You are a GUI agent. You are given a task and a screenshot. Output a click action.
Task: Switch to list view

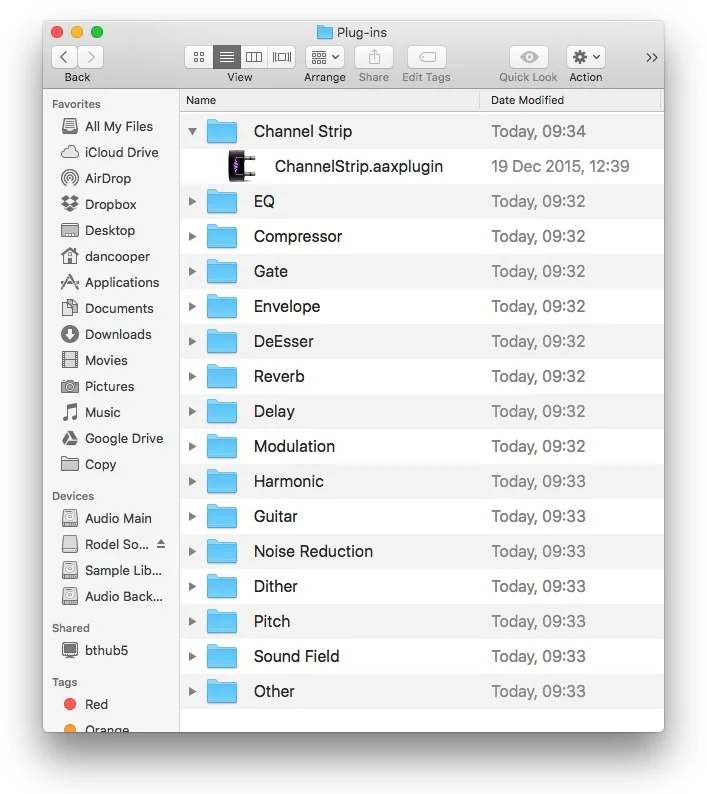tap(226, 57)
